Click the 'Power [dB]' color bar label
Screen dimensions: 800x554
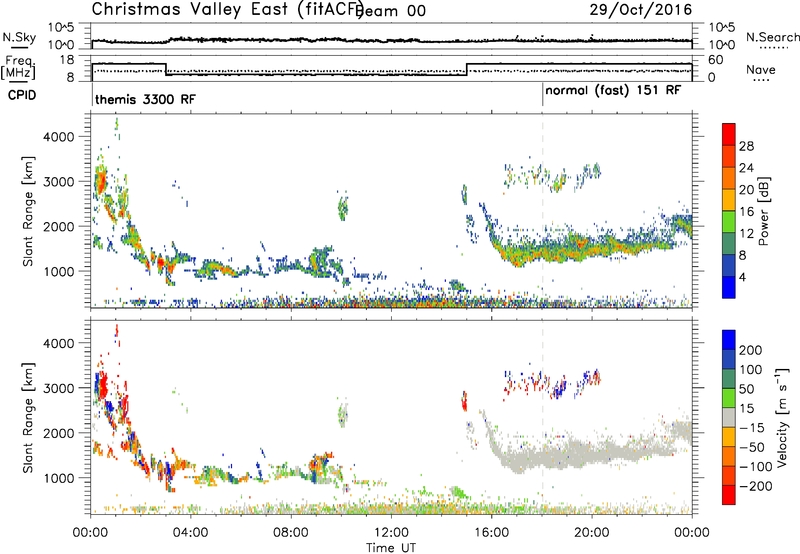coord(763,211)
